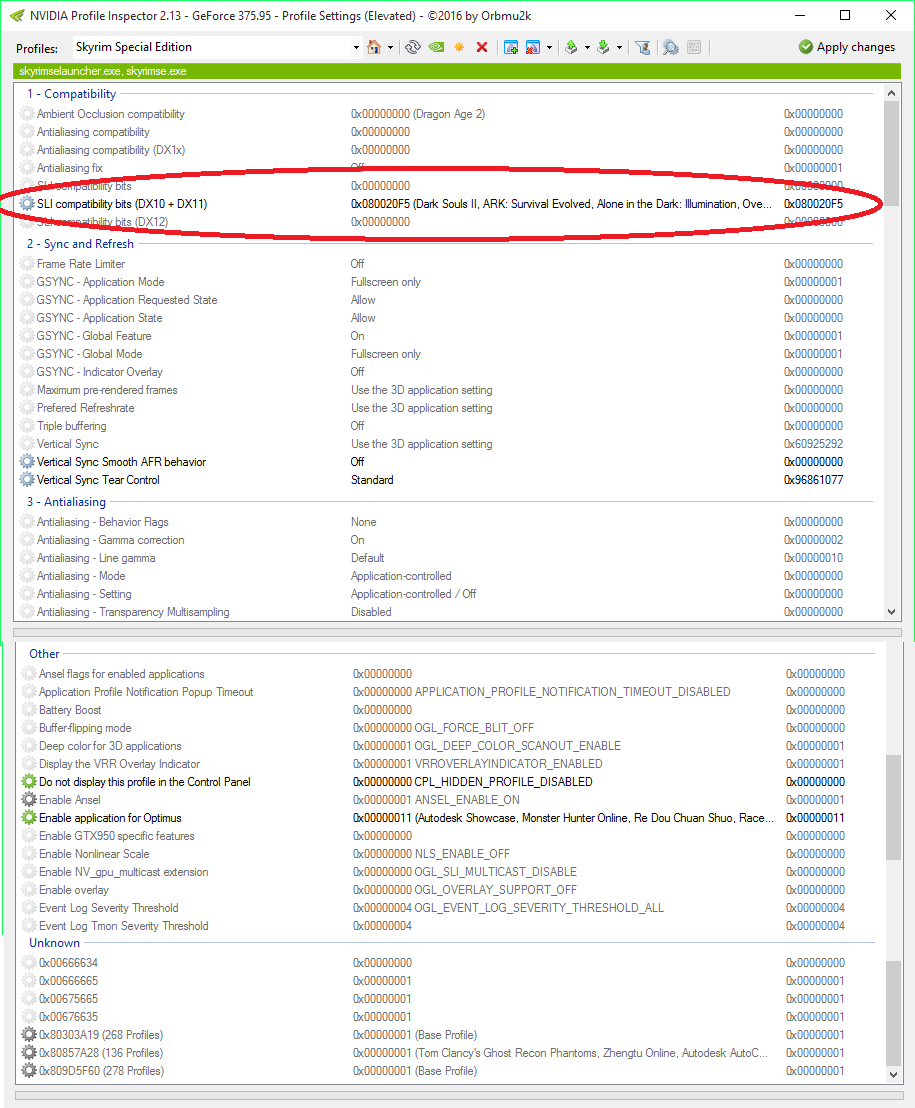Select the Enable application for Optimus row
The width and height of the screenshot is (915, 1108).
coord(451,818)
